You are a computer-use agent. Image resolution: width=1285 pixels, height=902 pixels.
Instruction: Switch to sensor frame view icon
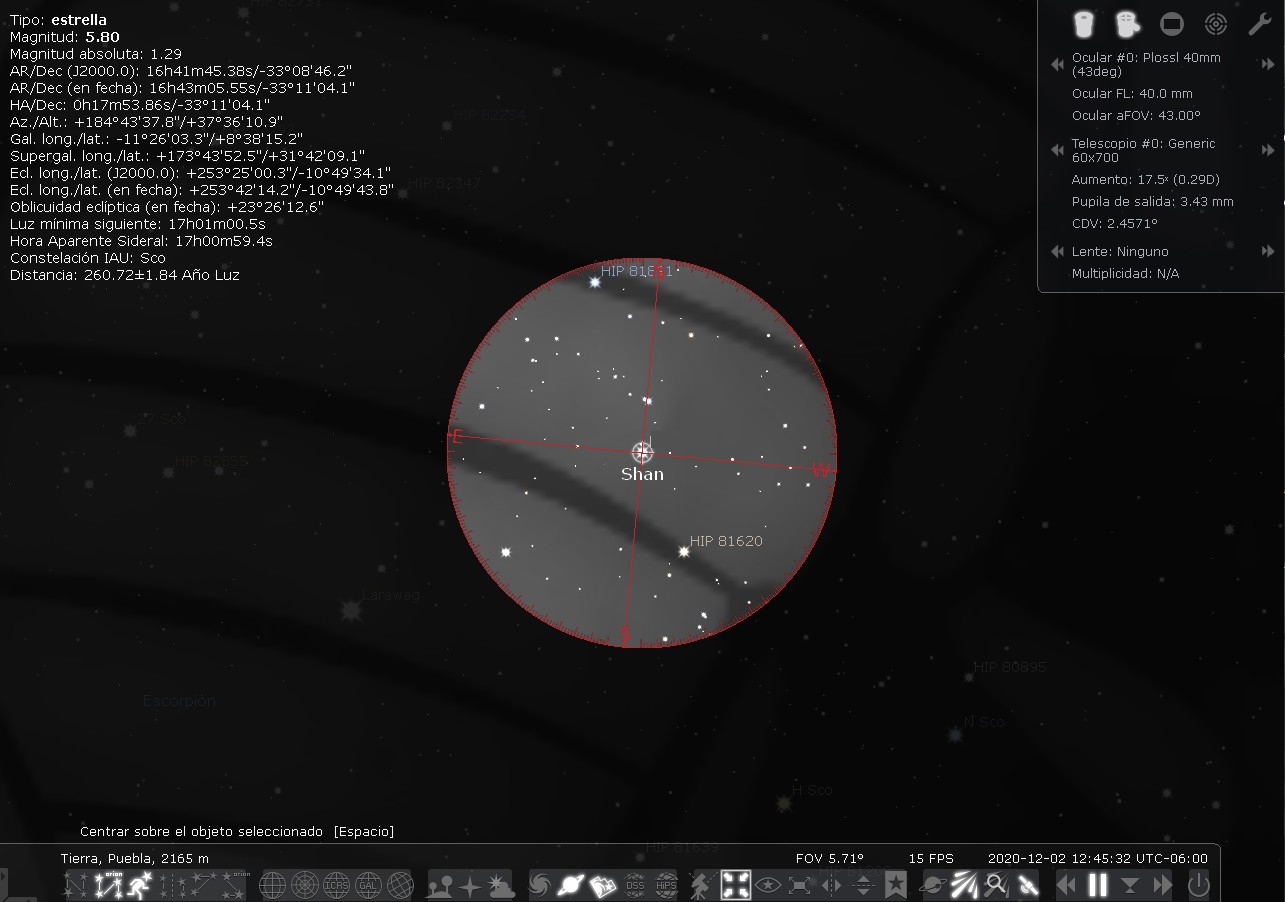[x=1171, y=23]
